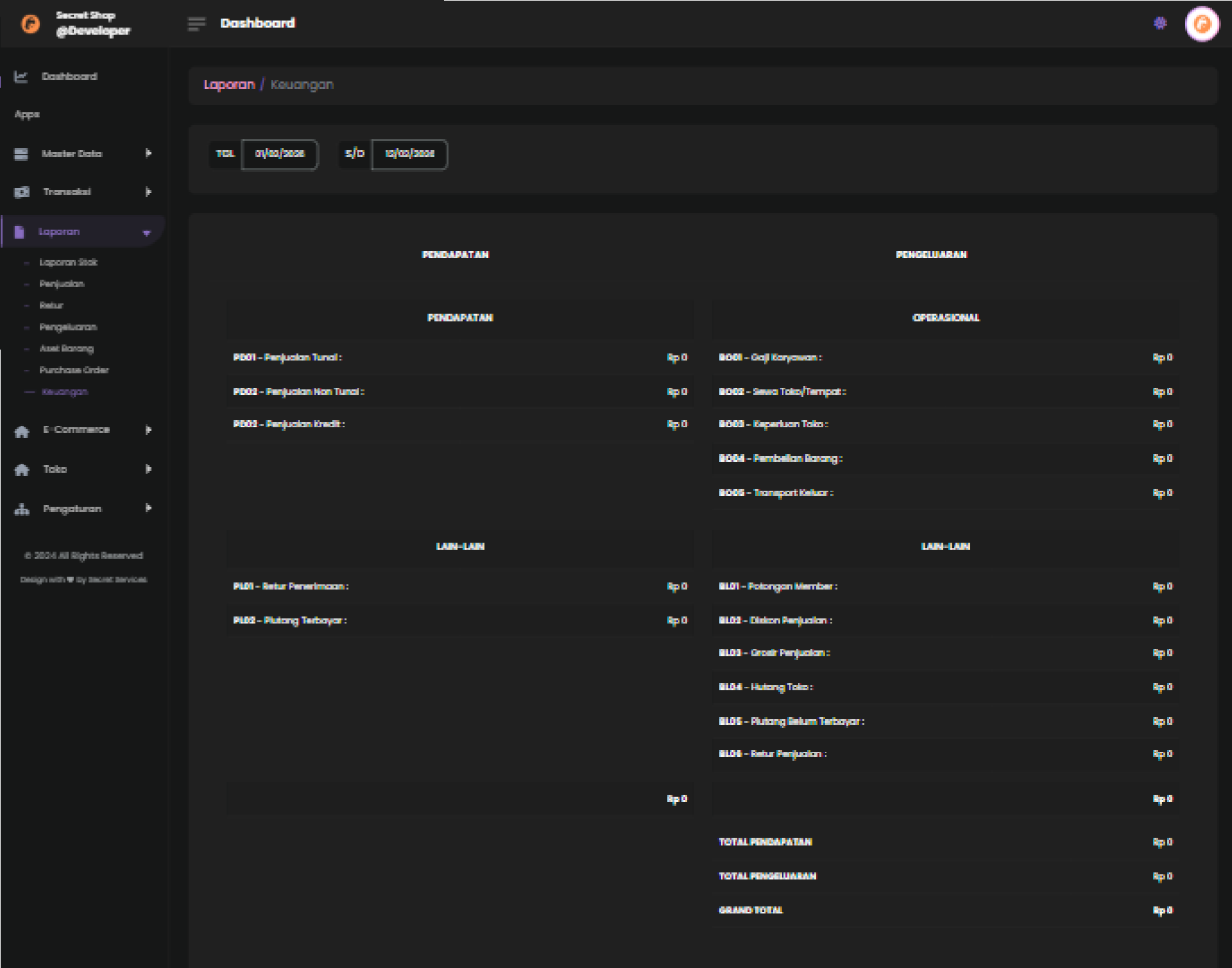1232x968 pixels.
Task: Click the Pengaturan sitemap icon
Action: [22, 509]
